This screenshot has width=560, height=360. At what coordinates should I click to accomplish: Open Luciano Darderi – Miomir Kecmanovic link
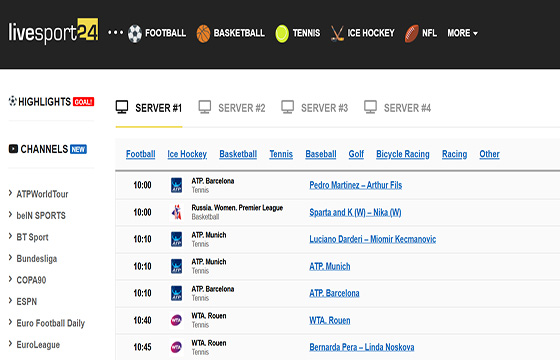(372, 239)
